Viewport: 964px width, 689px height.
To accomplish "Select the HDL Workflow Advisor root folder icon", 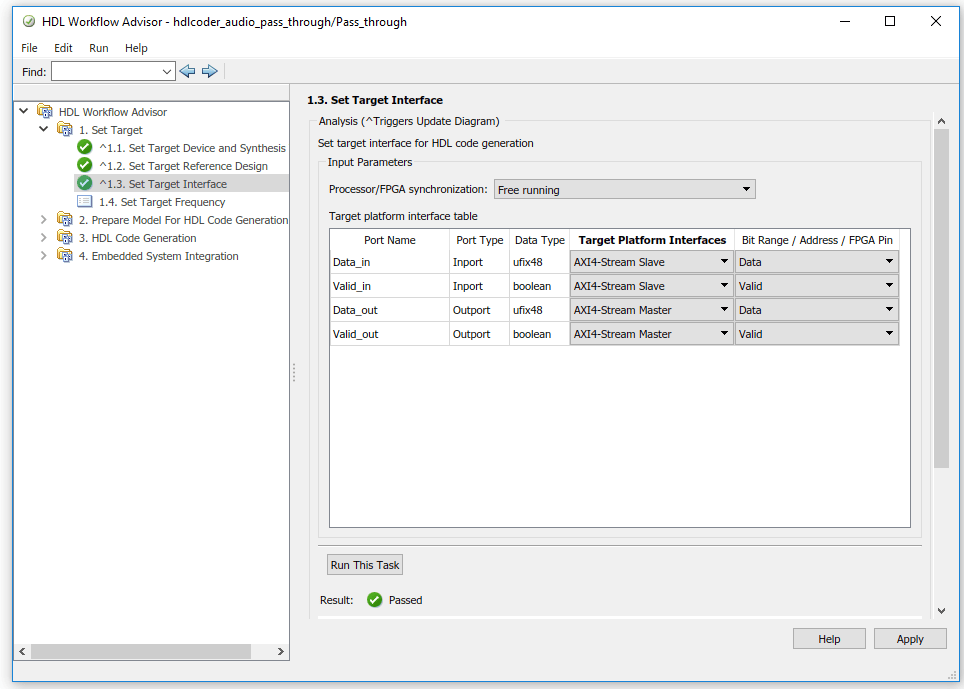I will click(44, 111).
